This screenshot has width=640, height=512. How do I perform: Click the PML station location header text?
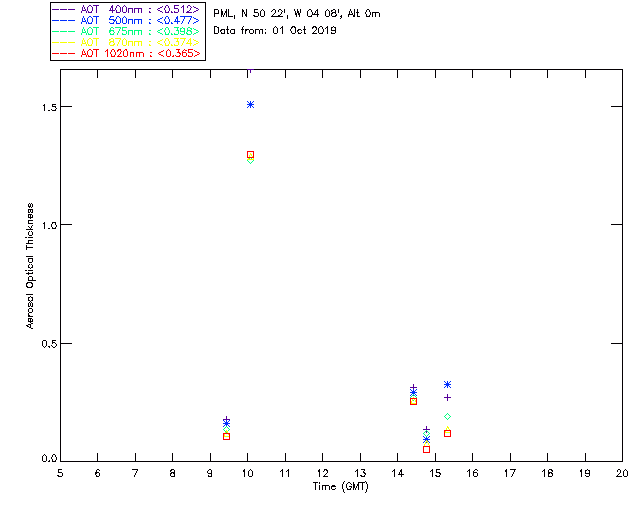[x=297, y=13]
